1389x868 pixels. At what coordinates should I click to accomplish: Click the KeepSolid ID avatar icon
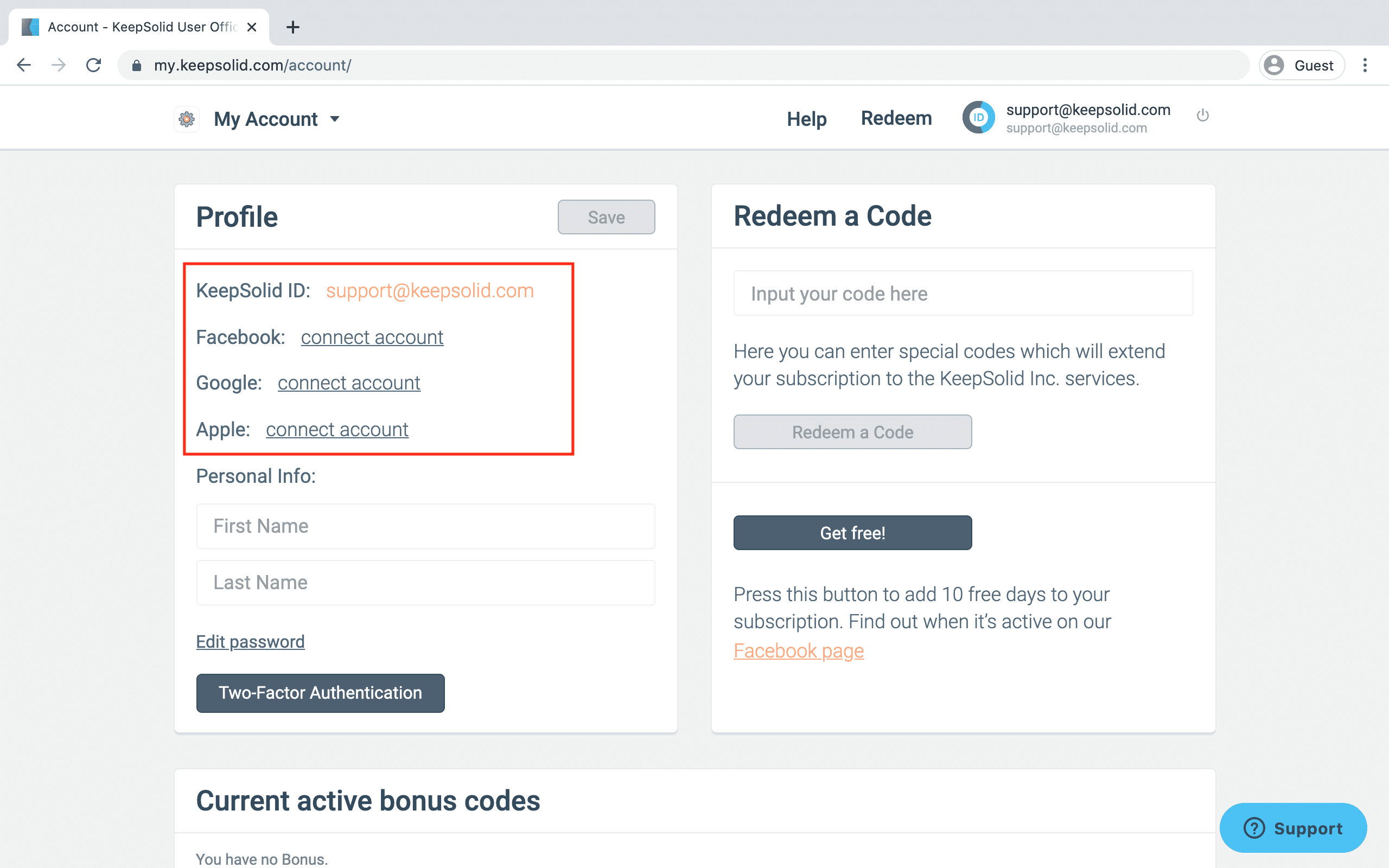(978, 118)
